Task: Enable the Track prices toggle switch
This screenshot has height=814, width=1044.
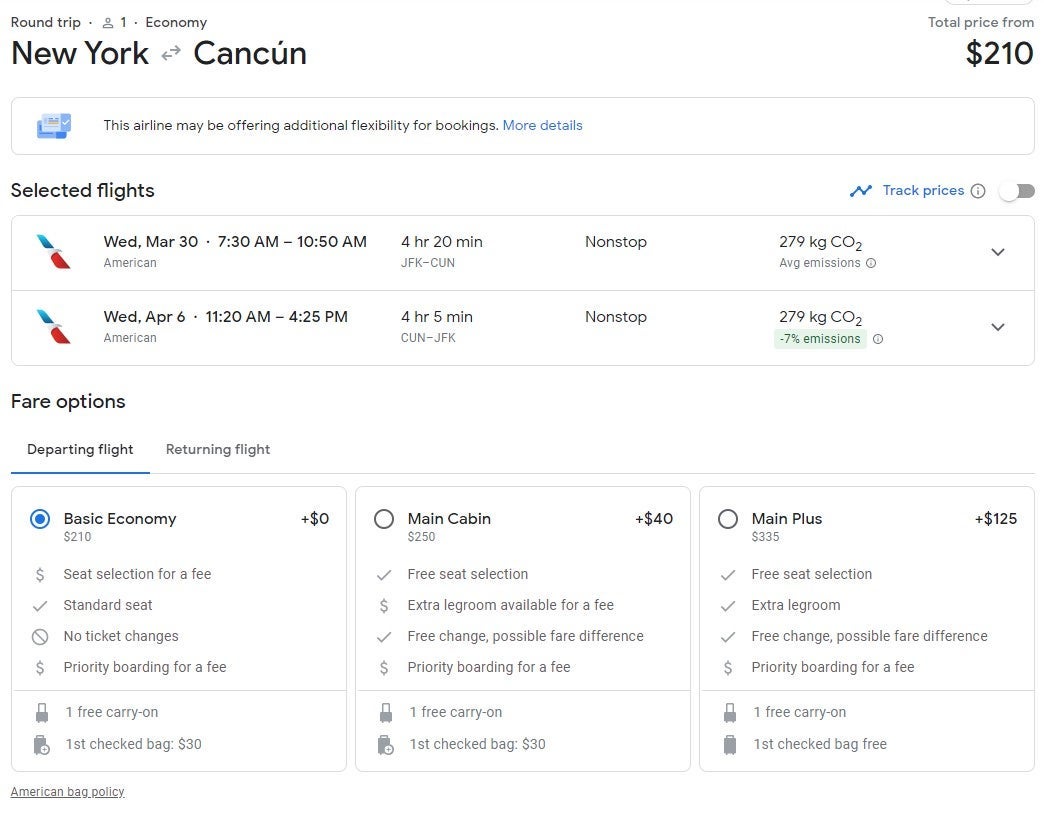Action: coord(1016,191)
